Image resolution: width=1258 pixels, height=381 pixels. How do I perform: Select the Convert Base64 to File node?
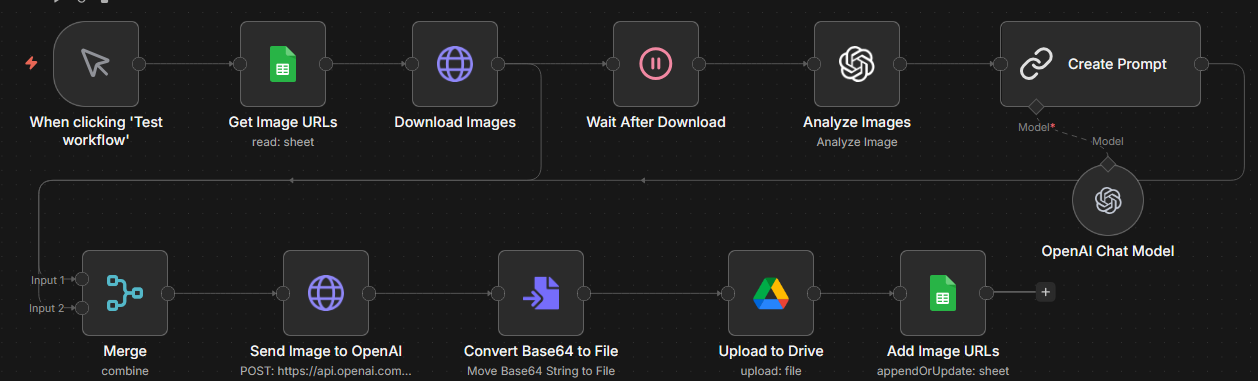pos(541,292)
